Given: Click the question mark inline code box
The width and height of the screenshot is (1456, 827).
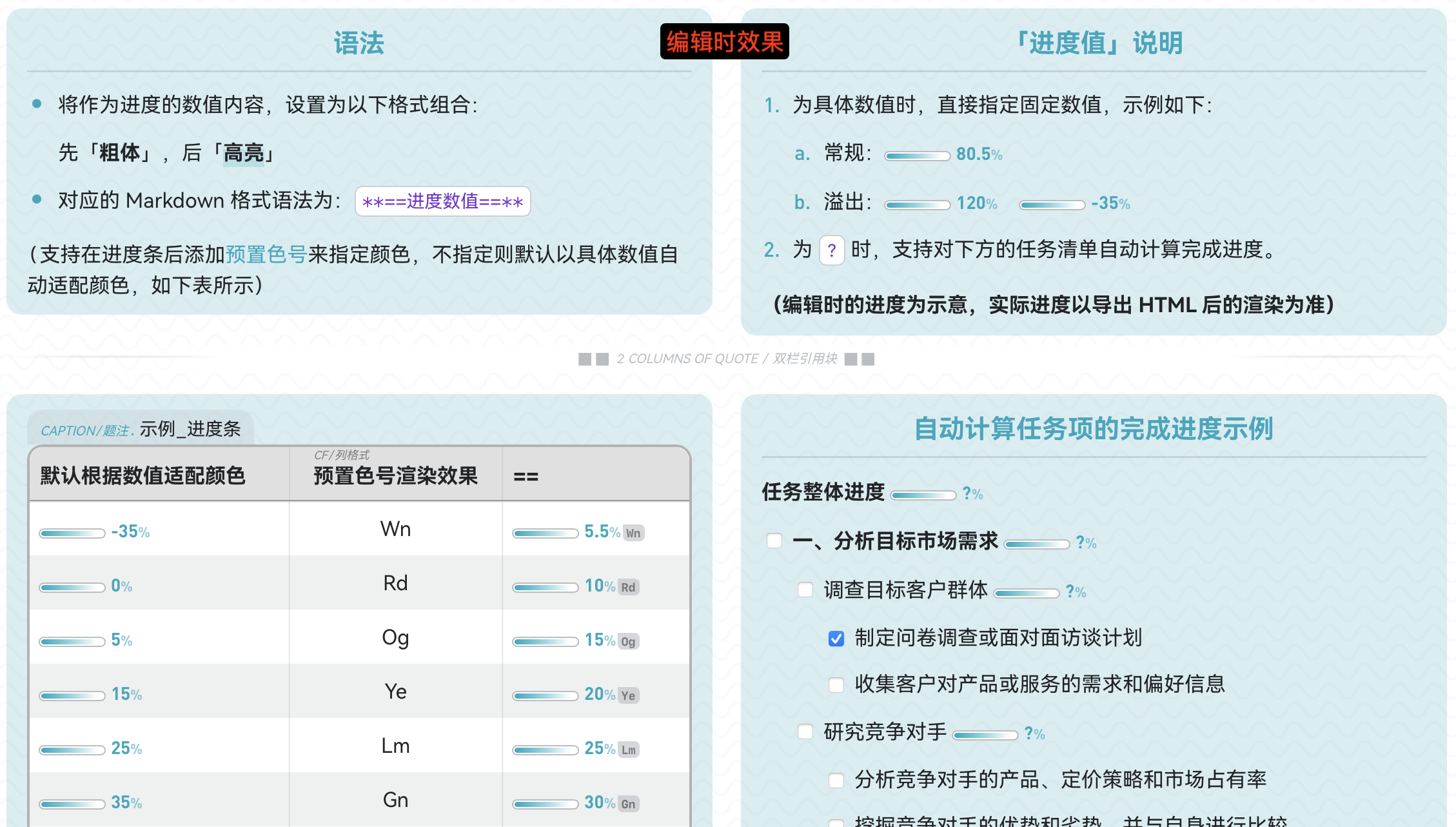Looking at the screenshot, I should [832, 250].
